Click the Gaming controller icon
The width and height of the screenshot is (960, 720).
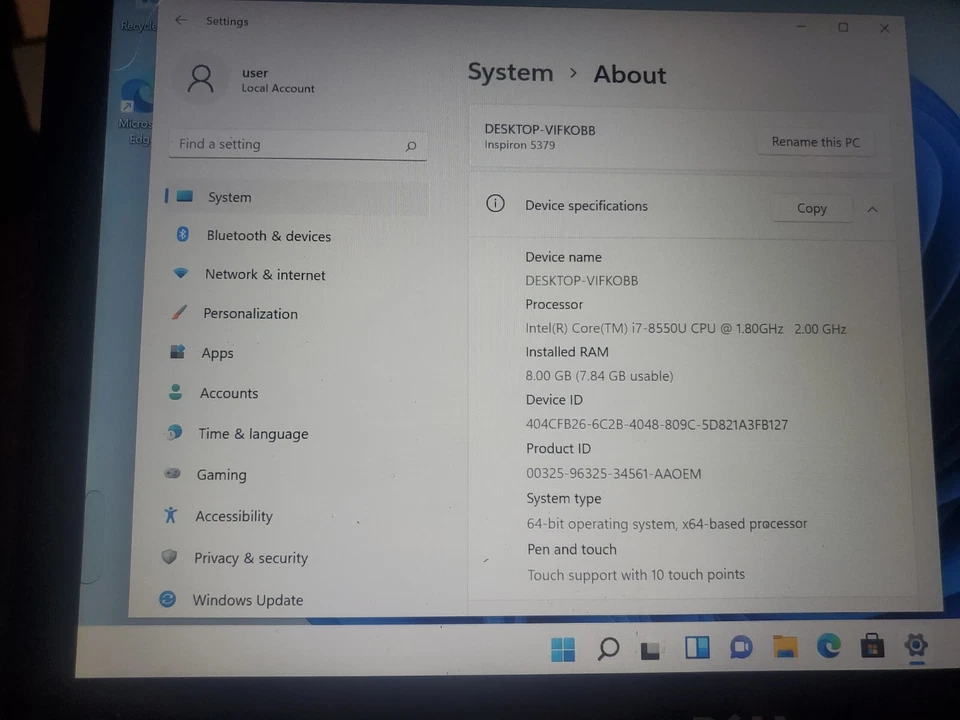(x=173, y=473)
